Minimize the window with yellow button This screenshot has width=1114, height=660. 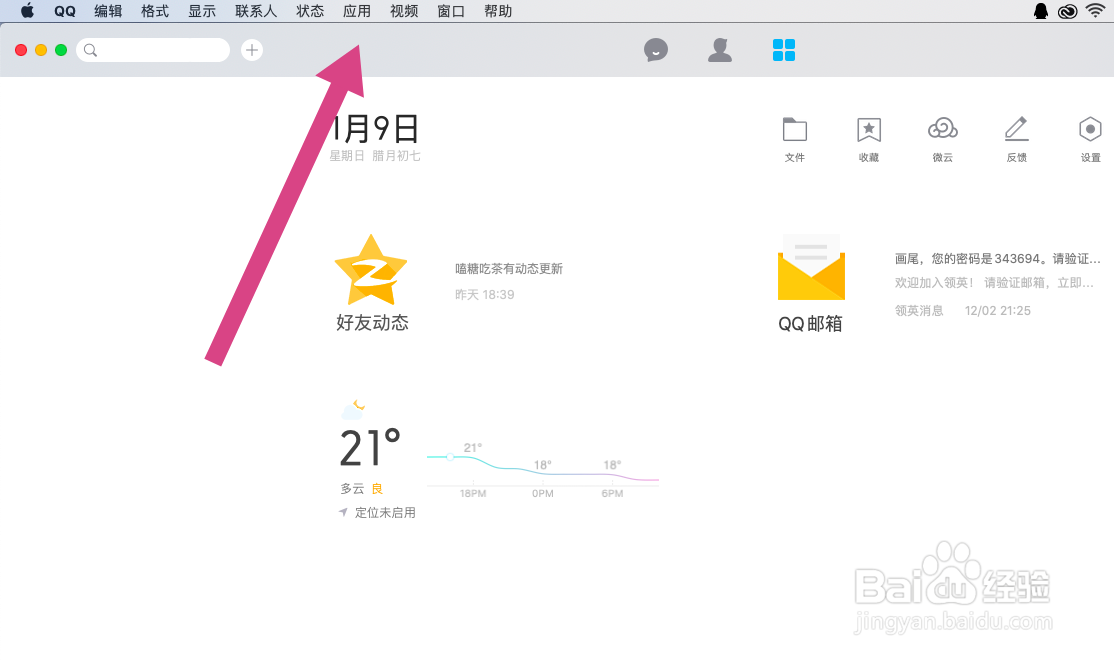click(41, 50)
